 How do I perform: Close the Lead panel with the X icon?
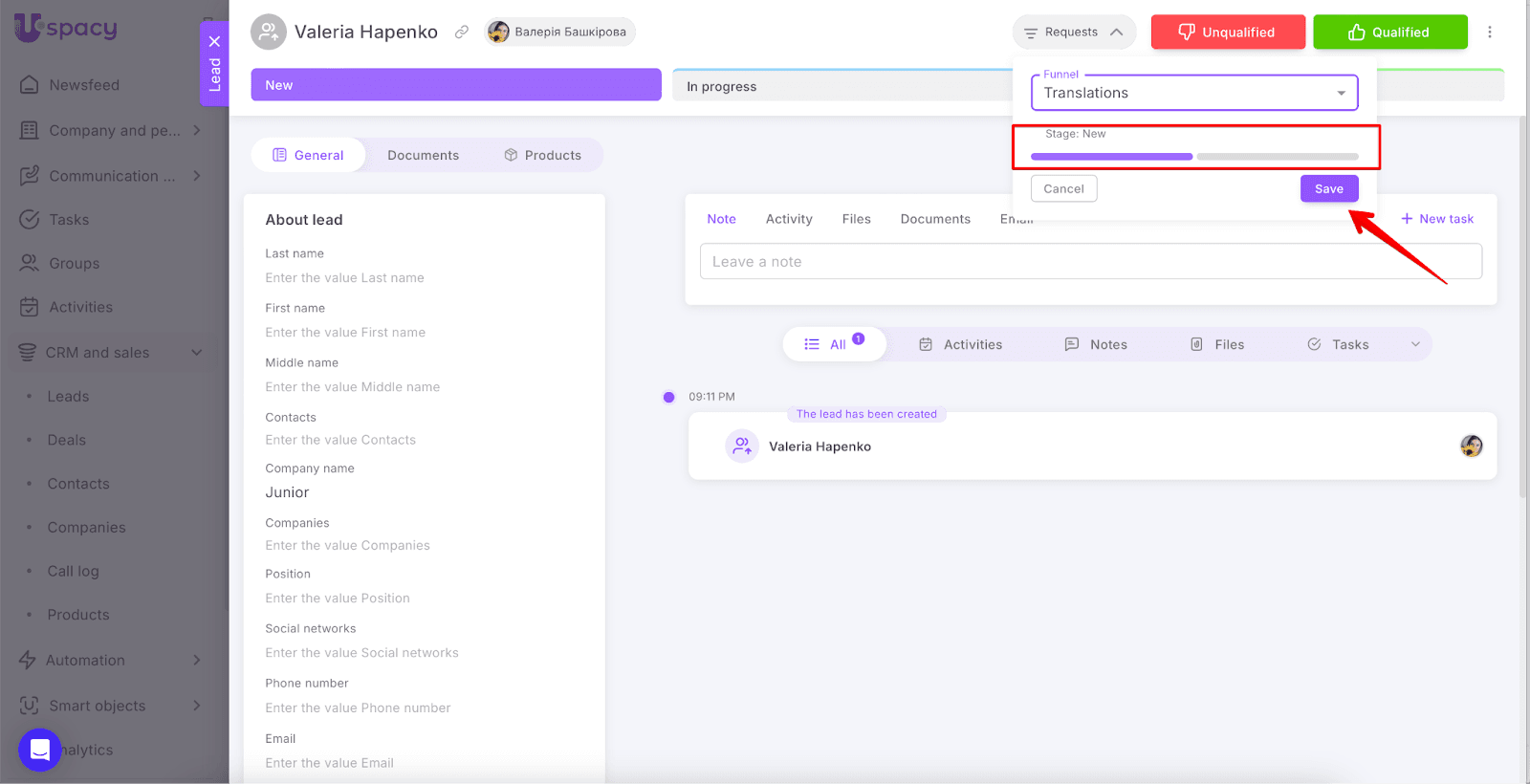point(214,41)
